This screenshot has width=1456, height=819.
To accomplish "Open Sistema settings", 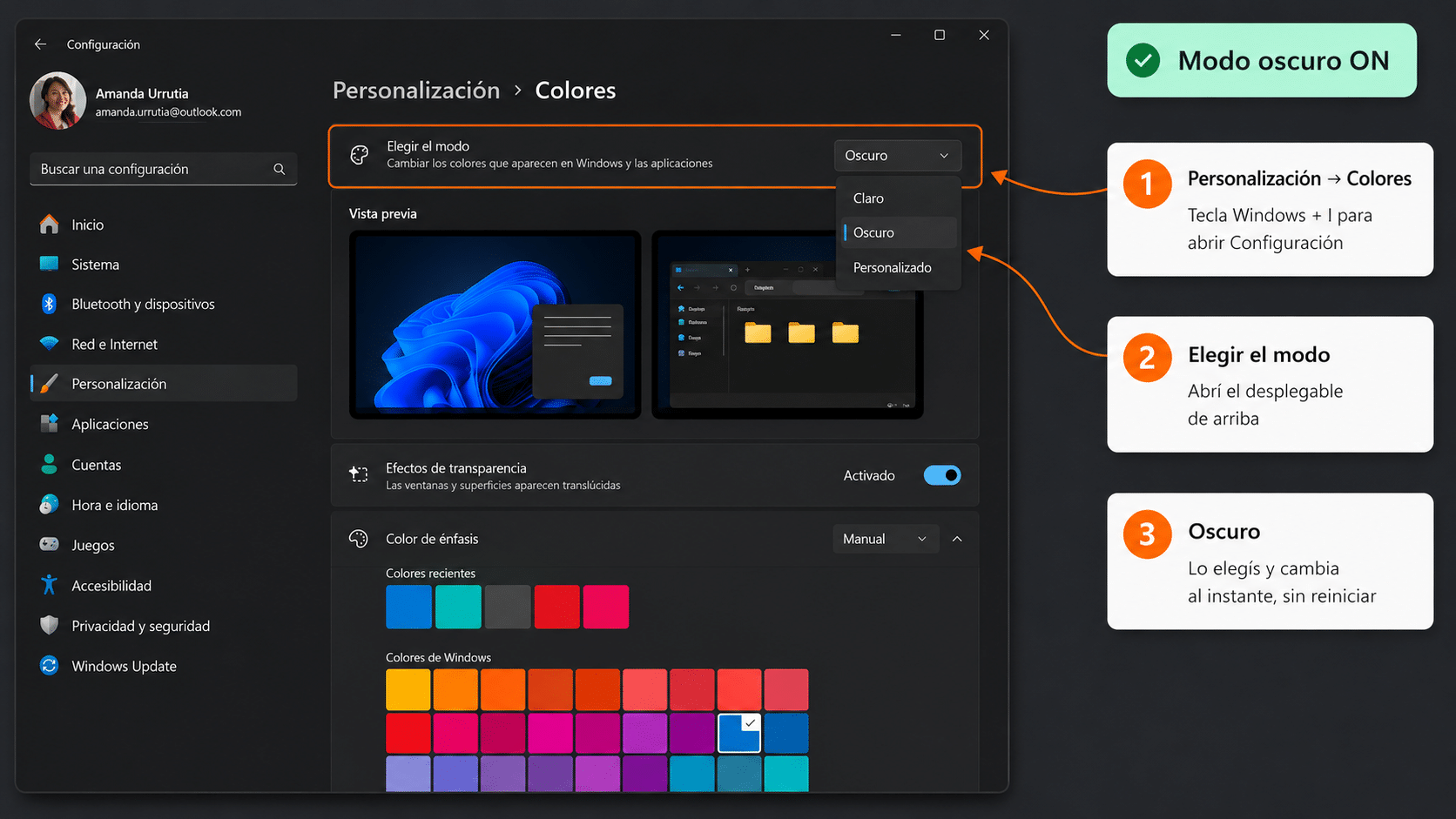I will click(164, 264).
